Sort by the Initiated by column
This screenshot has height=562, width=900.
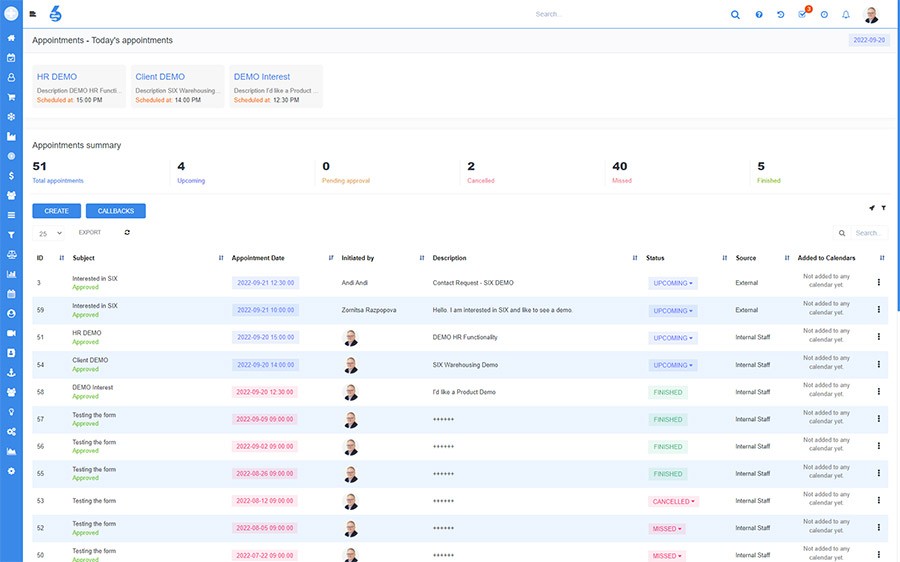point(422,258)
